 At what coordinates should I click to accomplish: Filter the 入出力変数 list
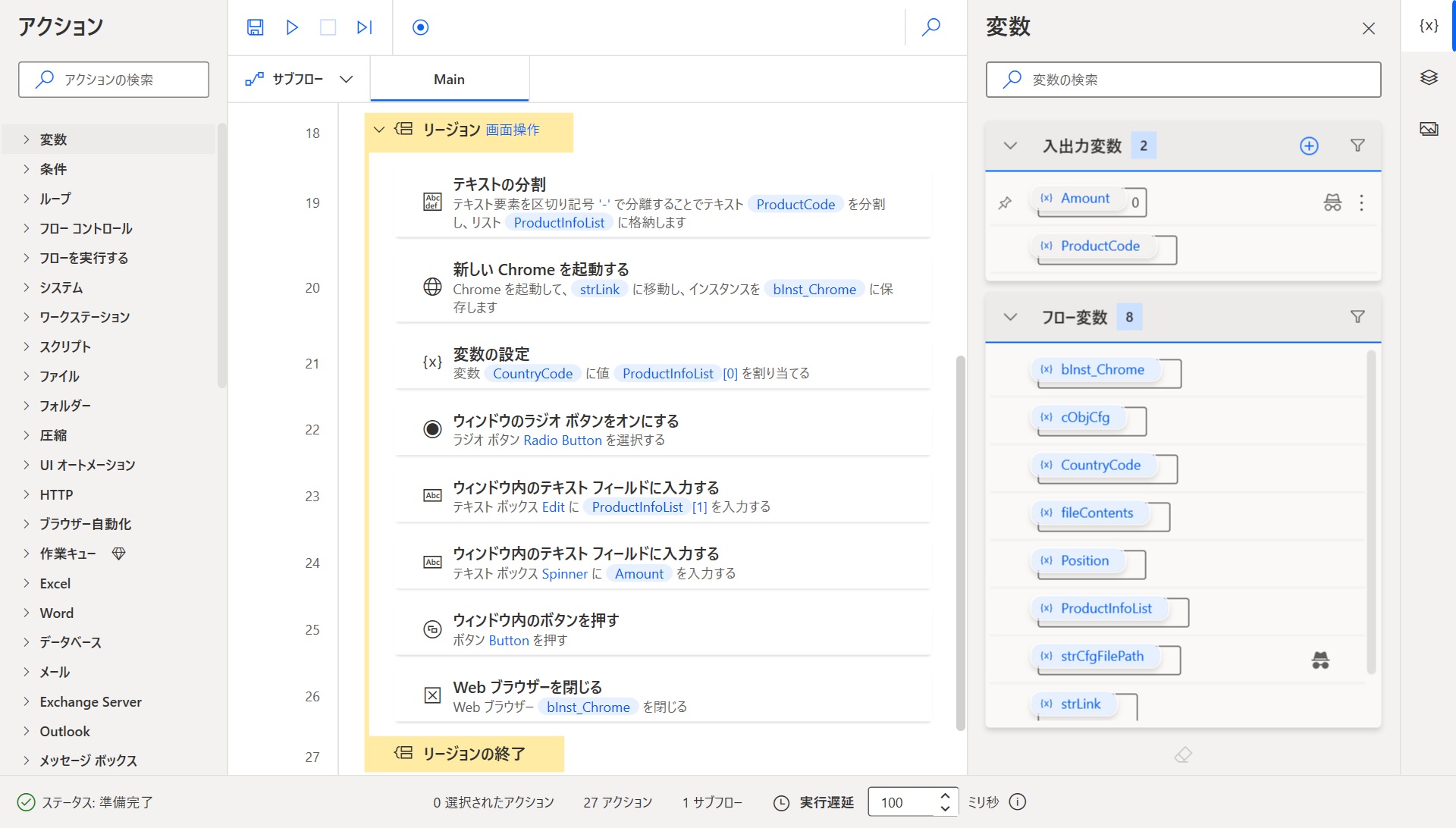coord(1357,146)
